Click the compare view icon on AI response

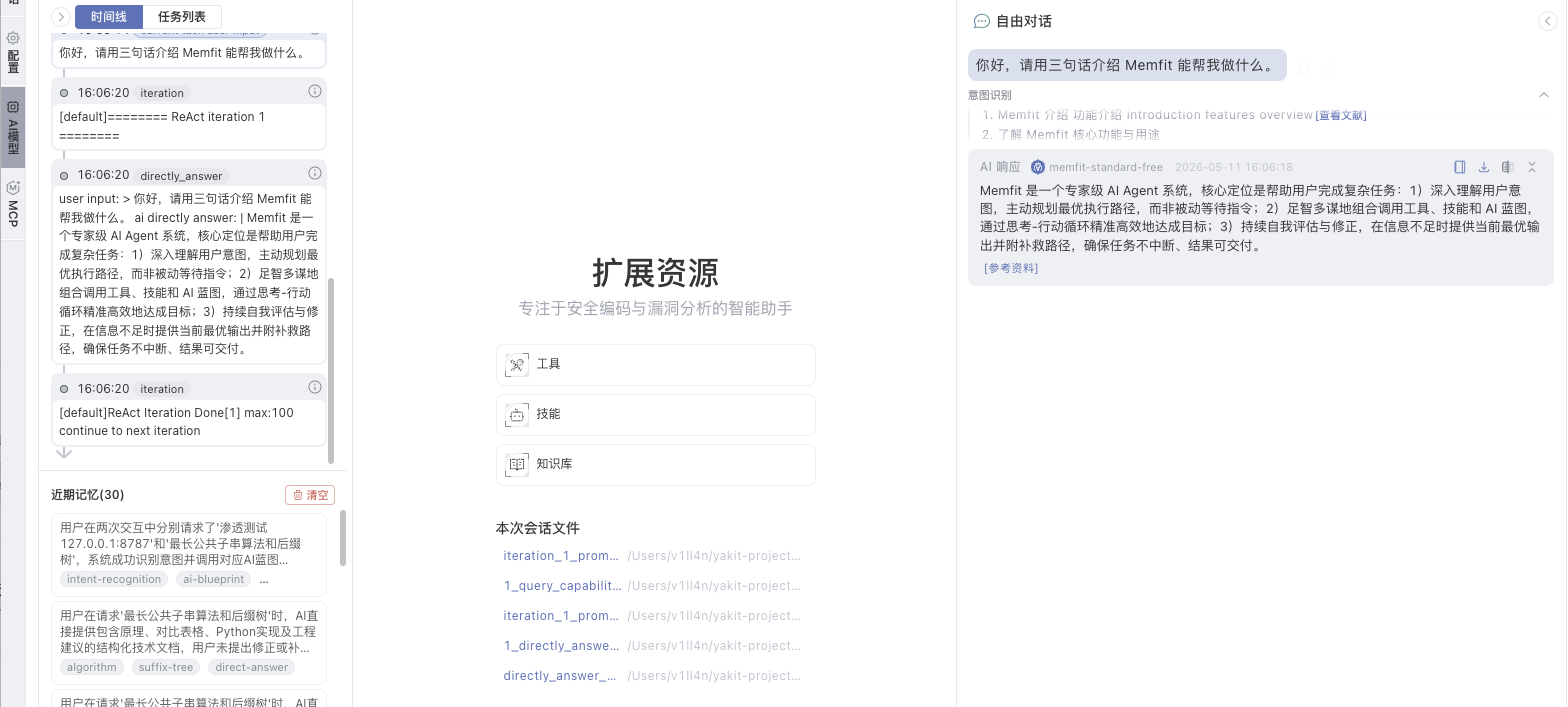(1508, 167)
